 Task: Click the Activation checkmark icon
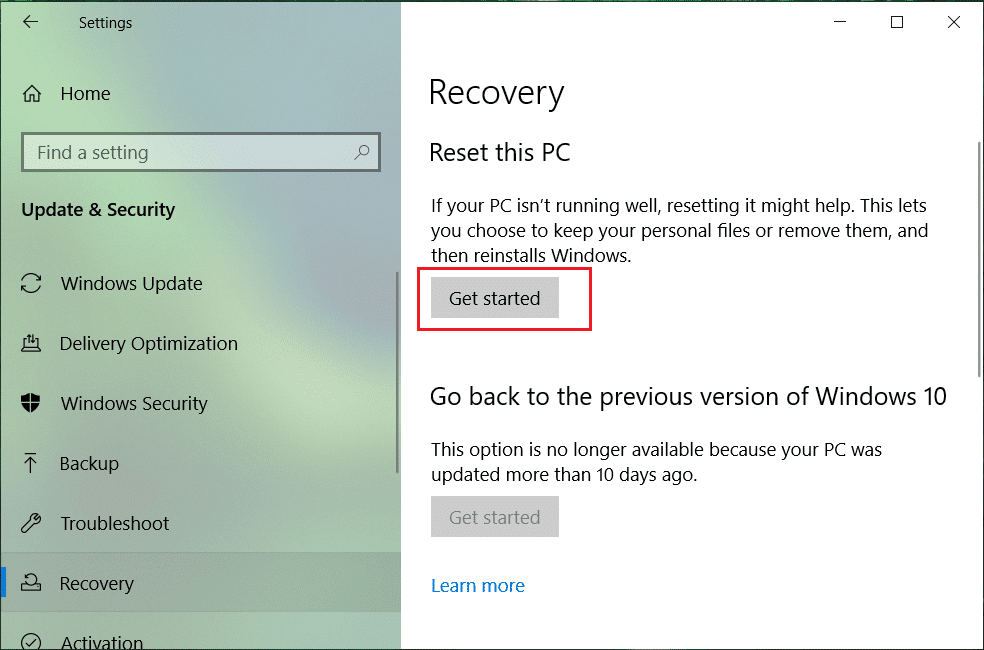[x=32, y=641]
